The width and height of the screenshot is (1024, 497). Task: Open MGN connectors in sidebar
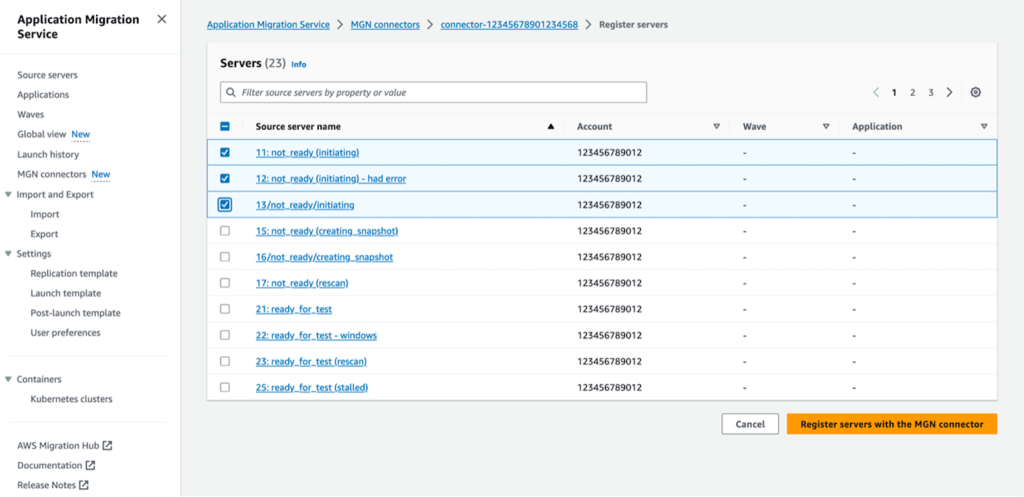tap(52, 174)
